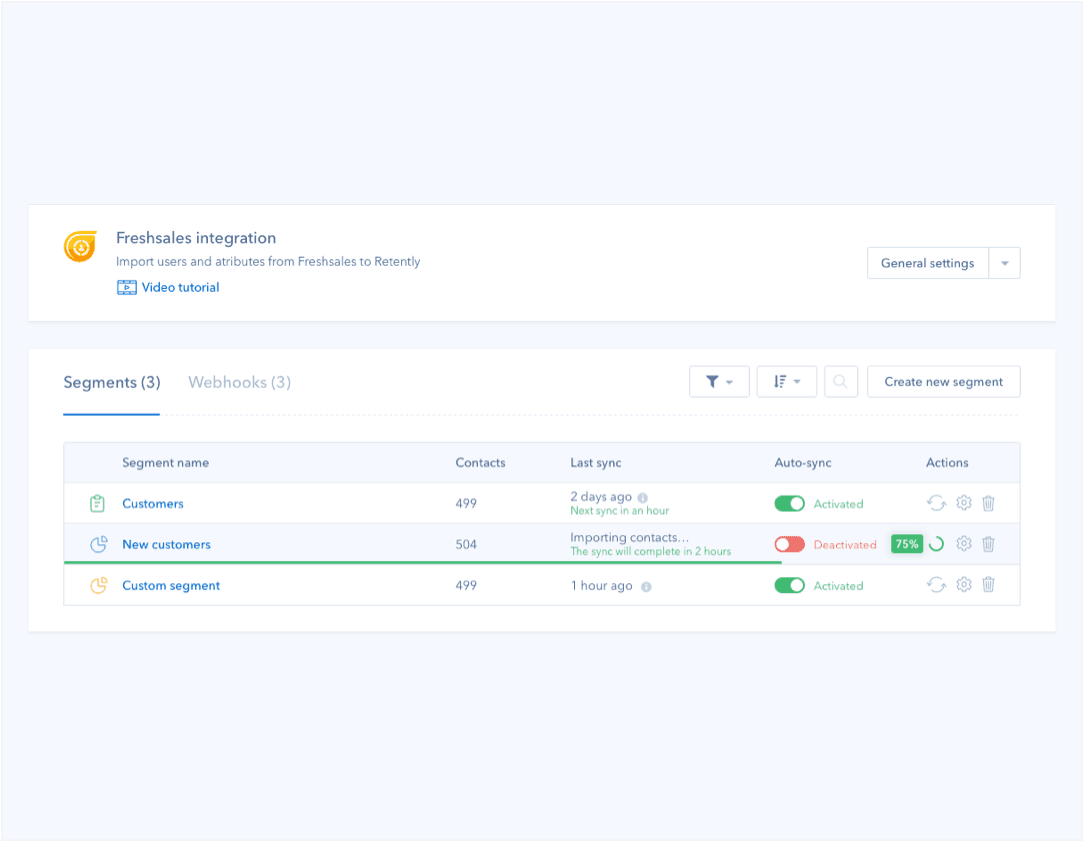Click the 75% progress badge

click(x=907, y=544)
